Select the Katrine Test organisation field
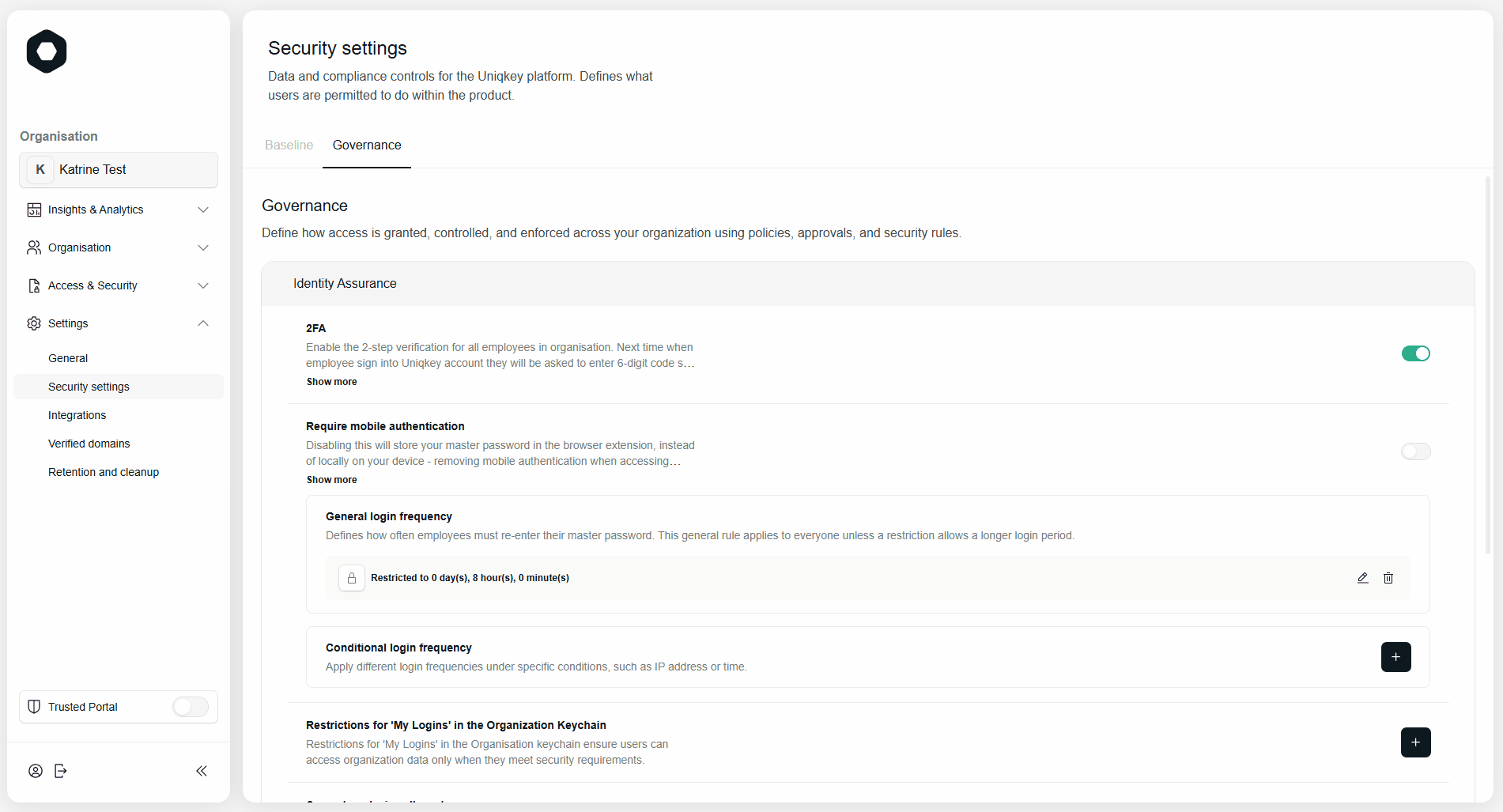This screenshot has width=1503, height=812. (119, 170)
